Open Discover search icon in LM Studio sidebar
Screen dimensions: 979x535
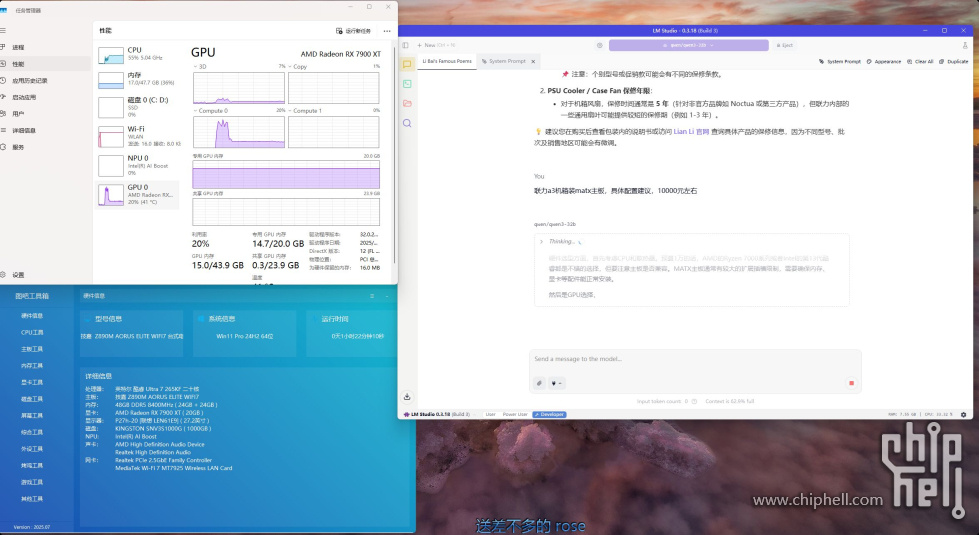(x=407, y=123)
